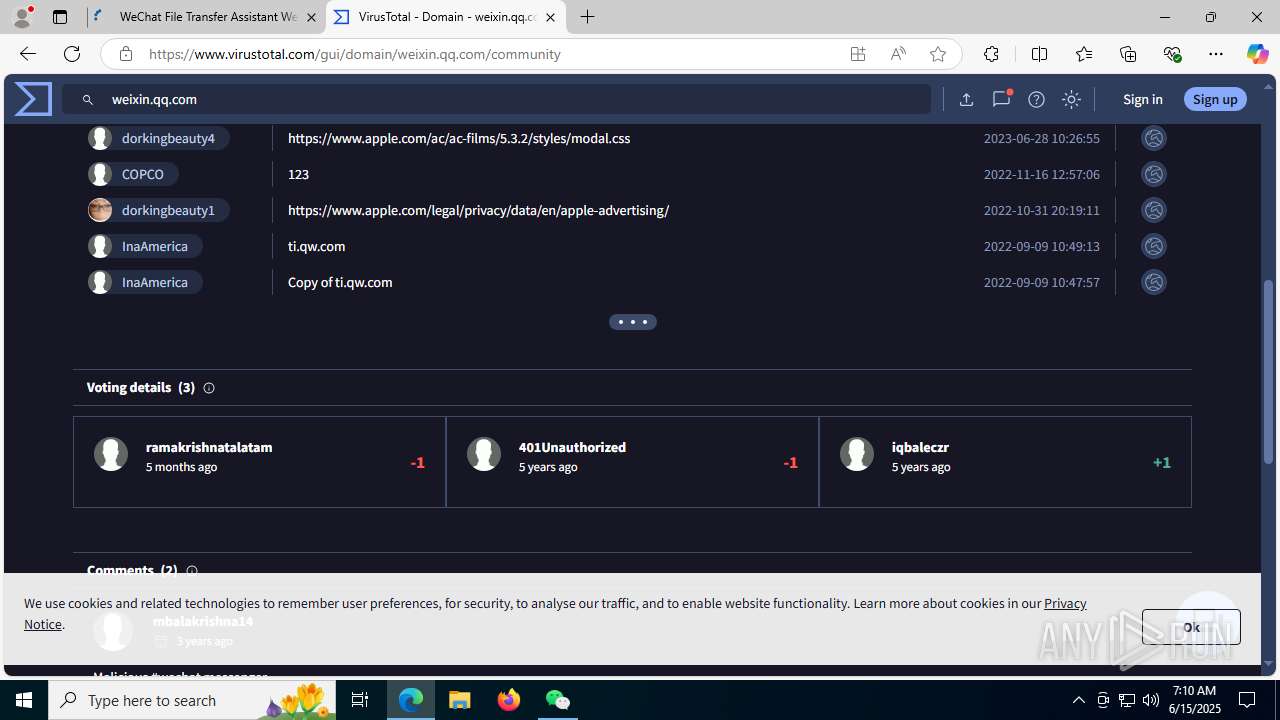Click the VirusTotal search input field

[496, 99]
